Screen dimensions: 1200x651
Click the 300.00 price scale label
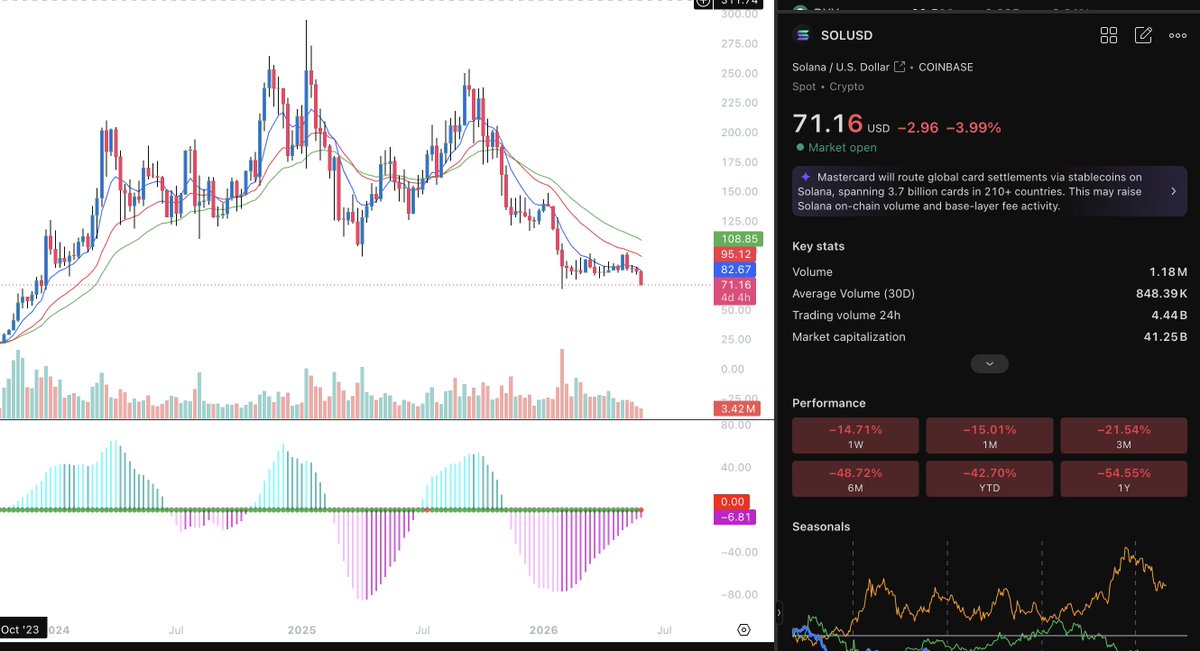[737, 15]
